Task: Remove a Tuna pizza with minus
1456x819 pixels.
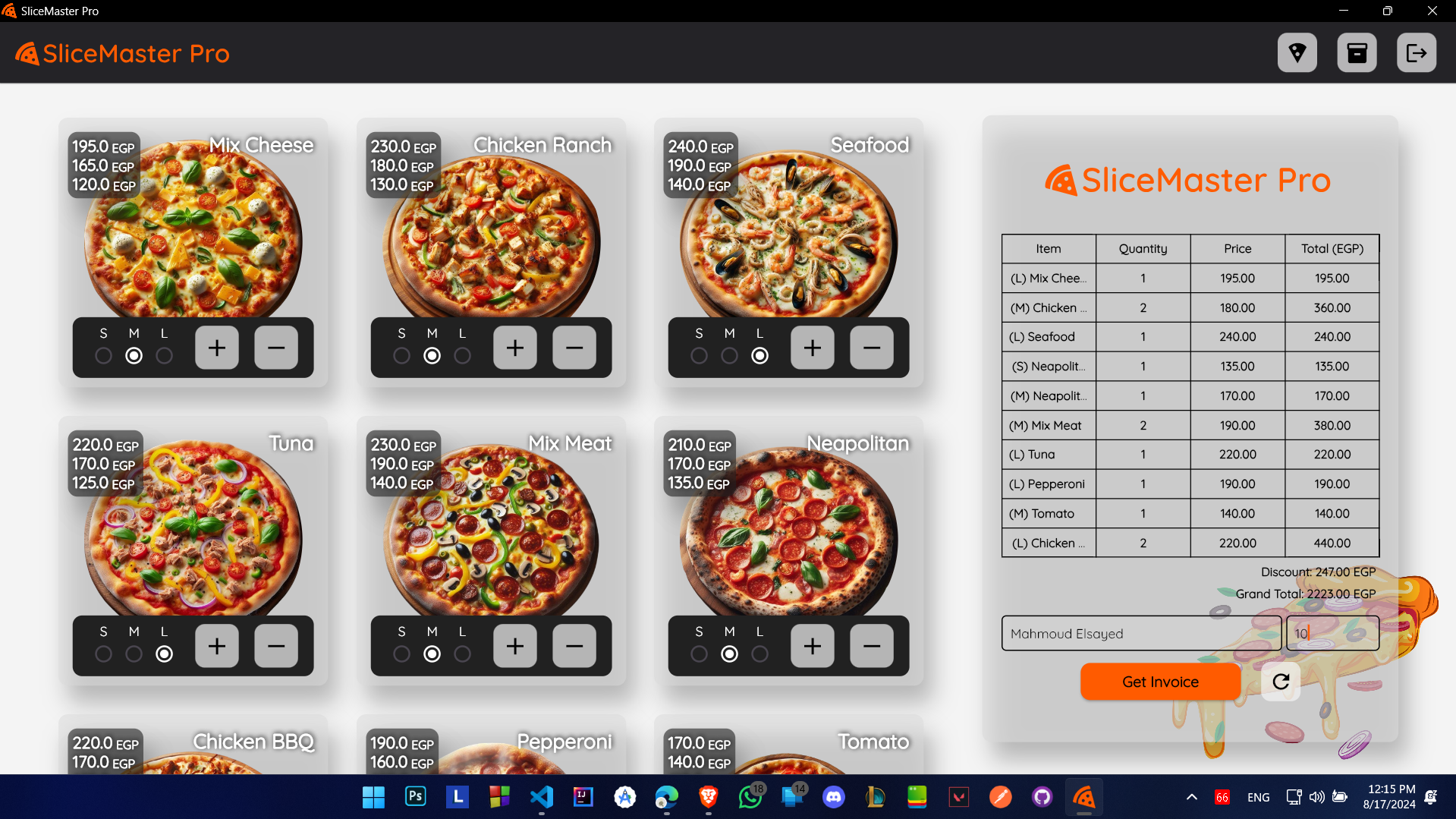Action: 276,646
